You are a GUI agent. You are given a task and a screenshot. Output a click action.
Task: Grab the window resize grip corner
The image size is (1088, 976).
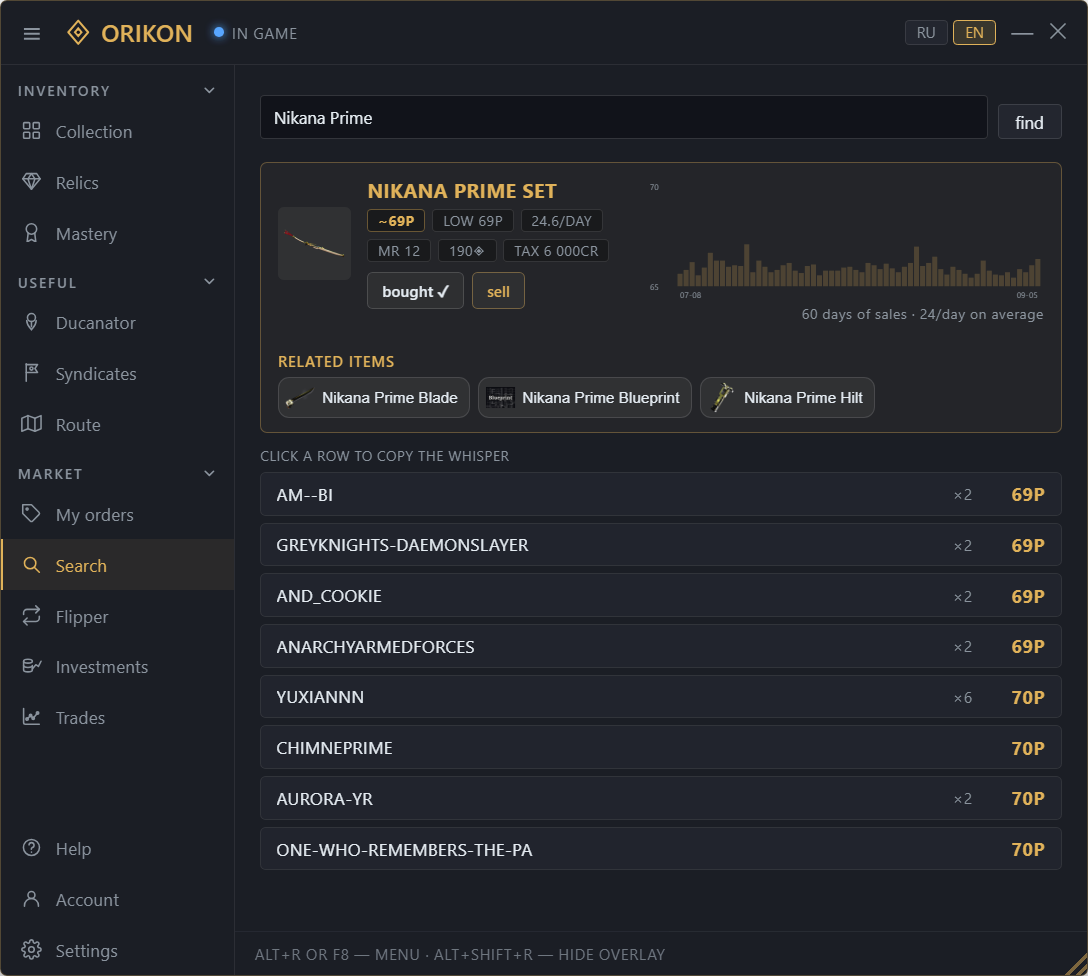pos(1078,965)
